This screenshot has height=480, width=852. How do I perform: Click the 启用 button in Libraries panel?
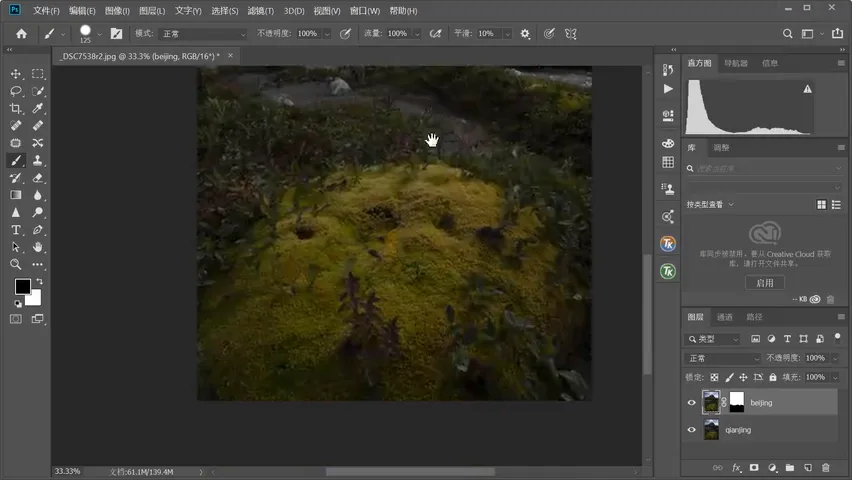765,283
